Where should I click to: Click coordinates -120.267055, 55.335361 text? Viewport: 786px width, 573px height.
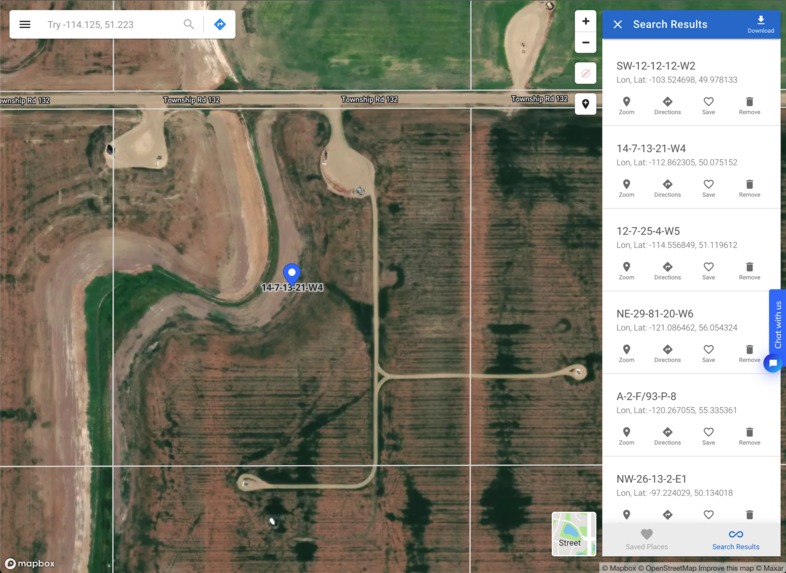pyautogui.click(x=693, y=411)
